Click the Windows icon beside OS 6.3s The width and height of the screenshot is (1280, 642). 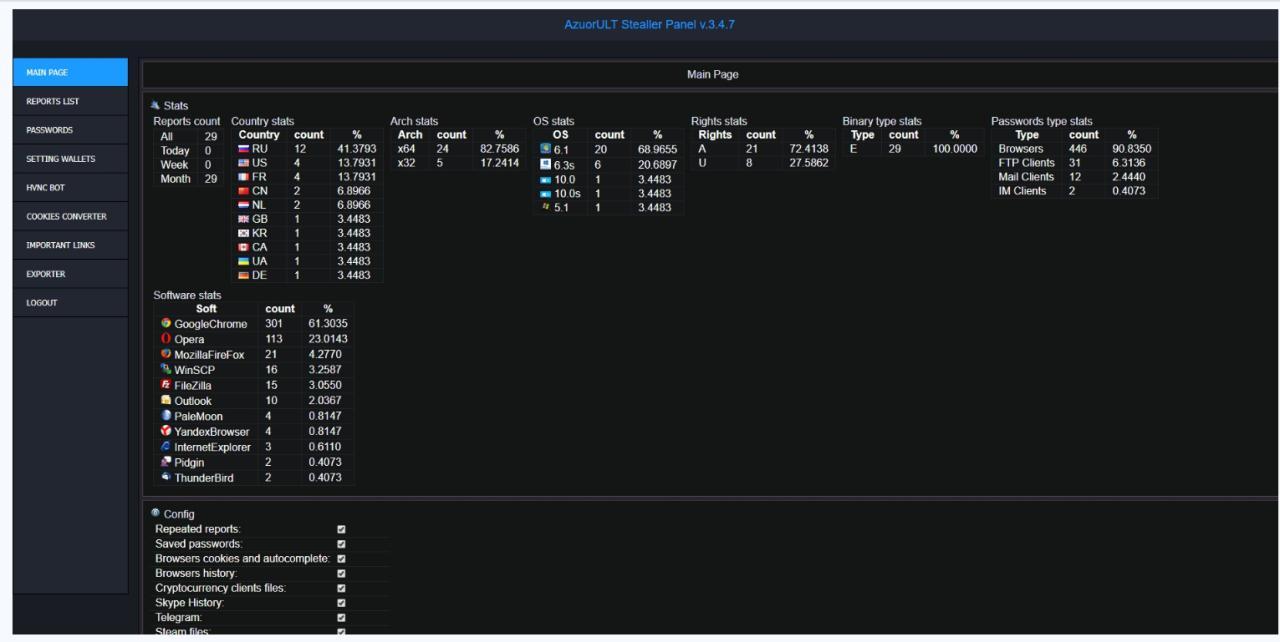coord(544,164)
